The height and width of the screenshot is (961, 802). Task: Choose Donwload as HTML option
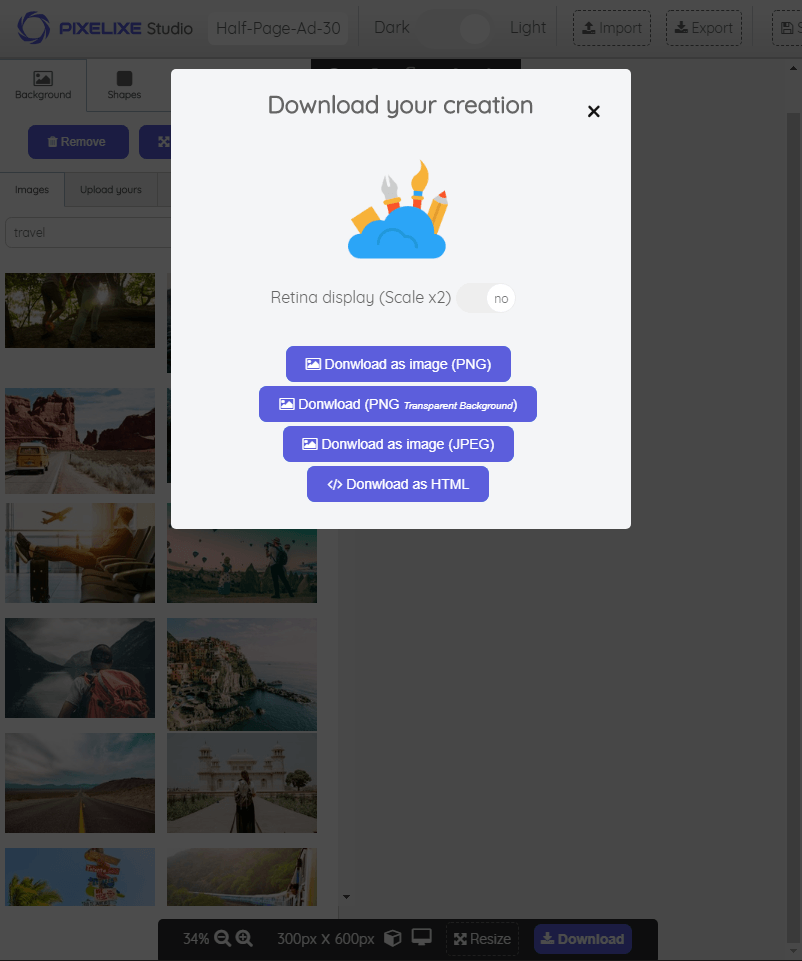pyautogui.click(x=398, y=484)
